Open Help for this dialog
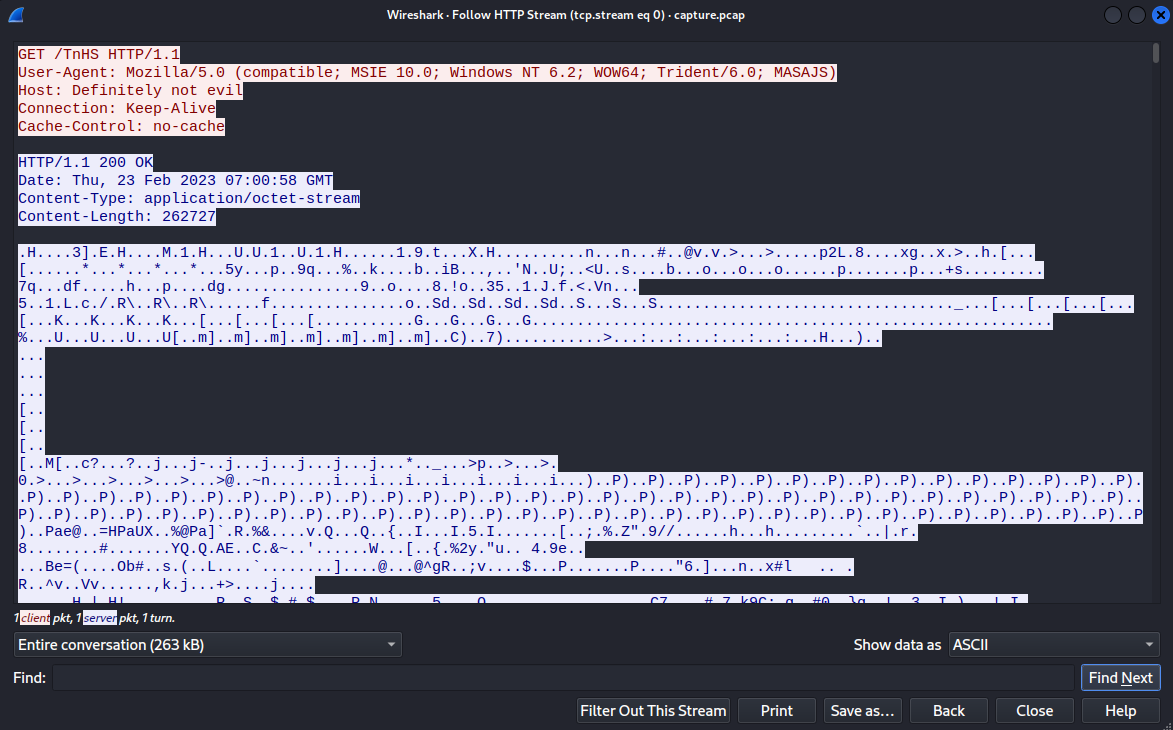This screenshot has height=730, width=1173. click(x=1120, y=711)
